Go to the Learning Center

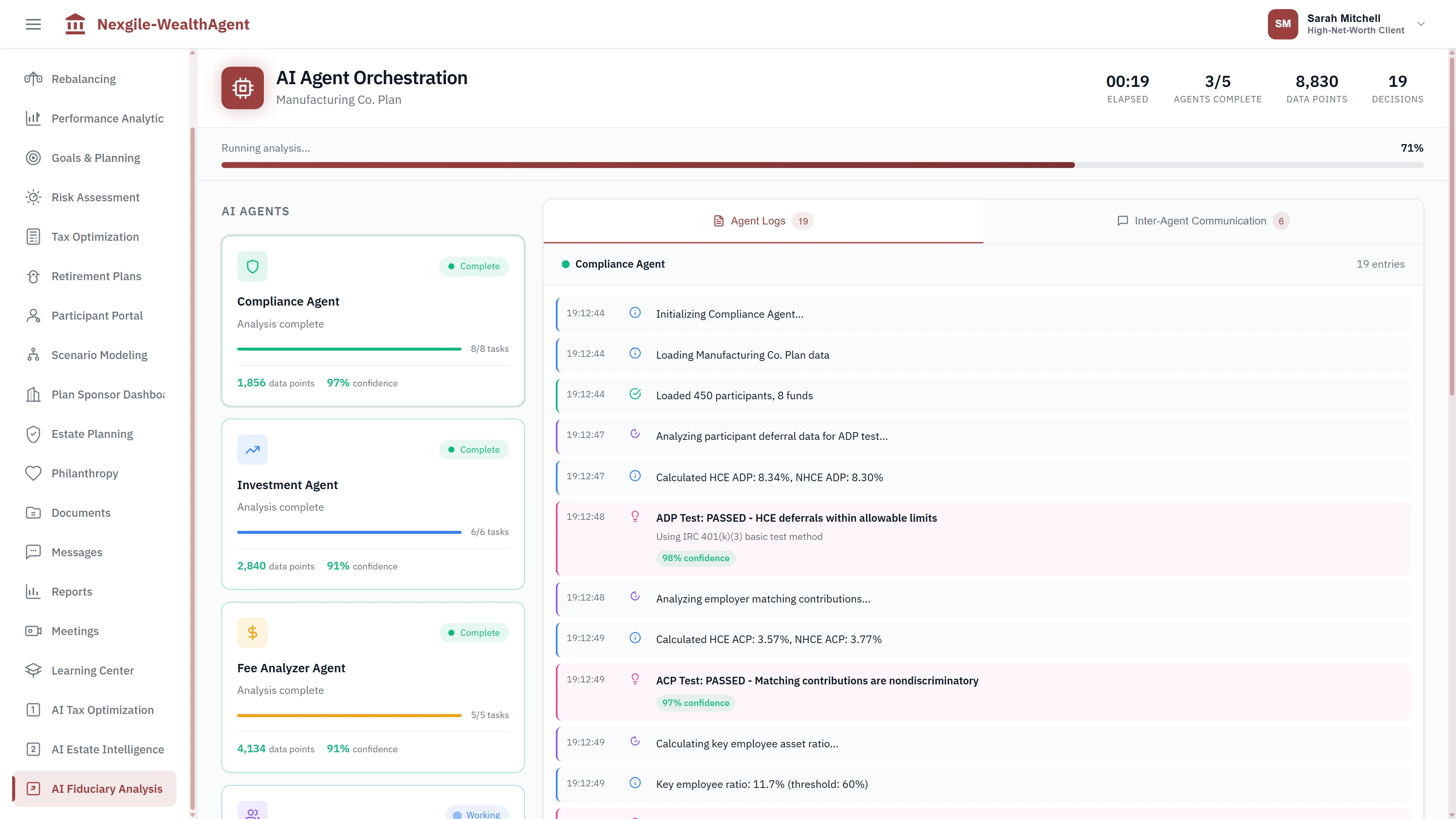[92, 670]
